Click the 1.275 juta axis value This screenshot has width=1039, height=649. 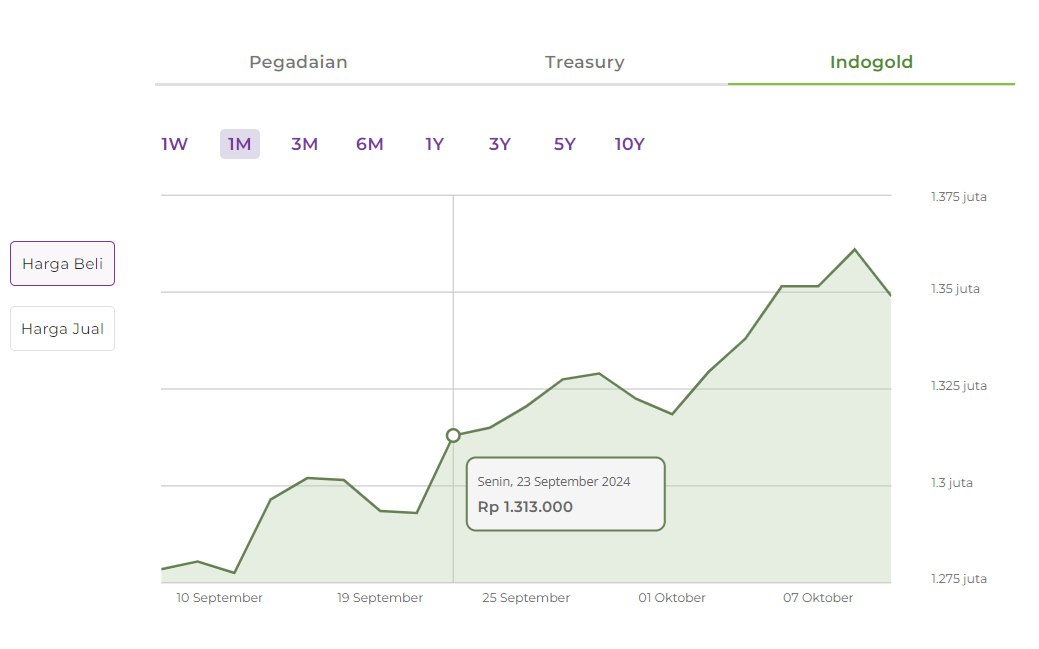point(959,579)
